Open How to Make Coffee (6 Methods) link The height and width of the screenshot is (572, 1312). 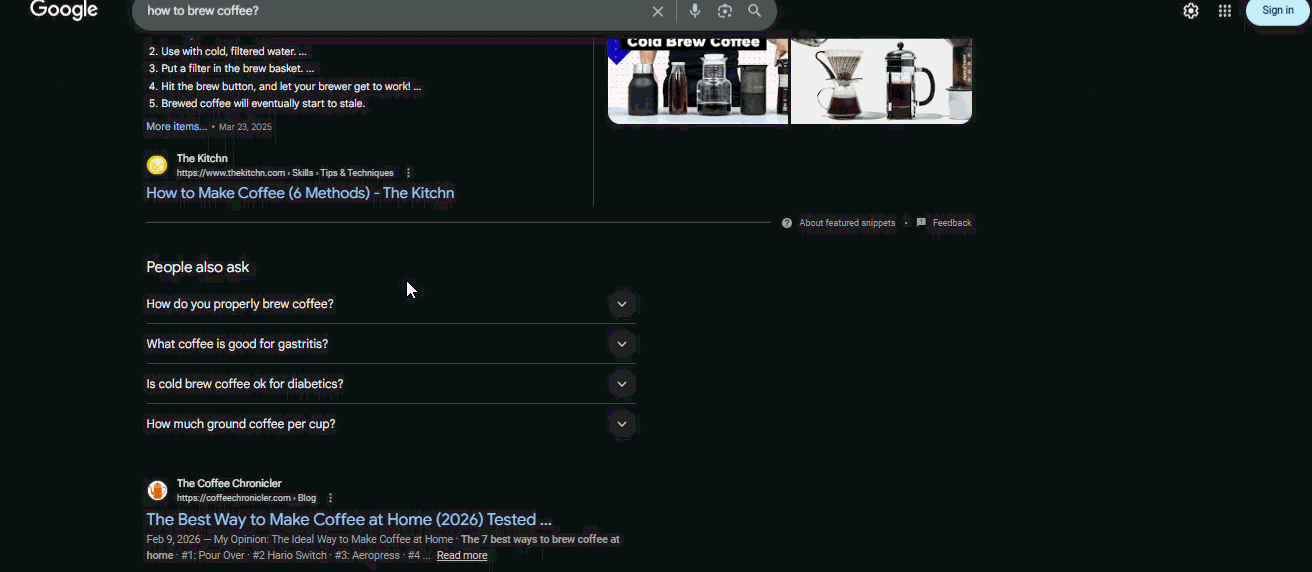pyautogui.click(x=300, y=193)
